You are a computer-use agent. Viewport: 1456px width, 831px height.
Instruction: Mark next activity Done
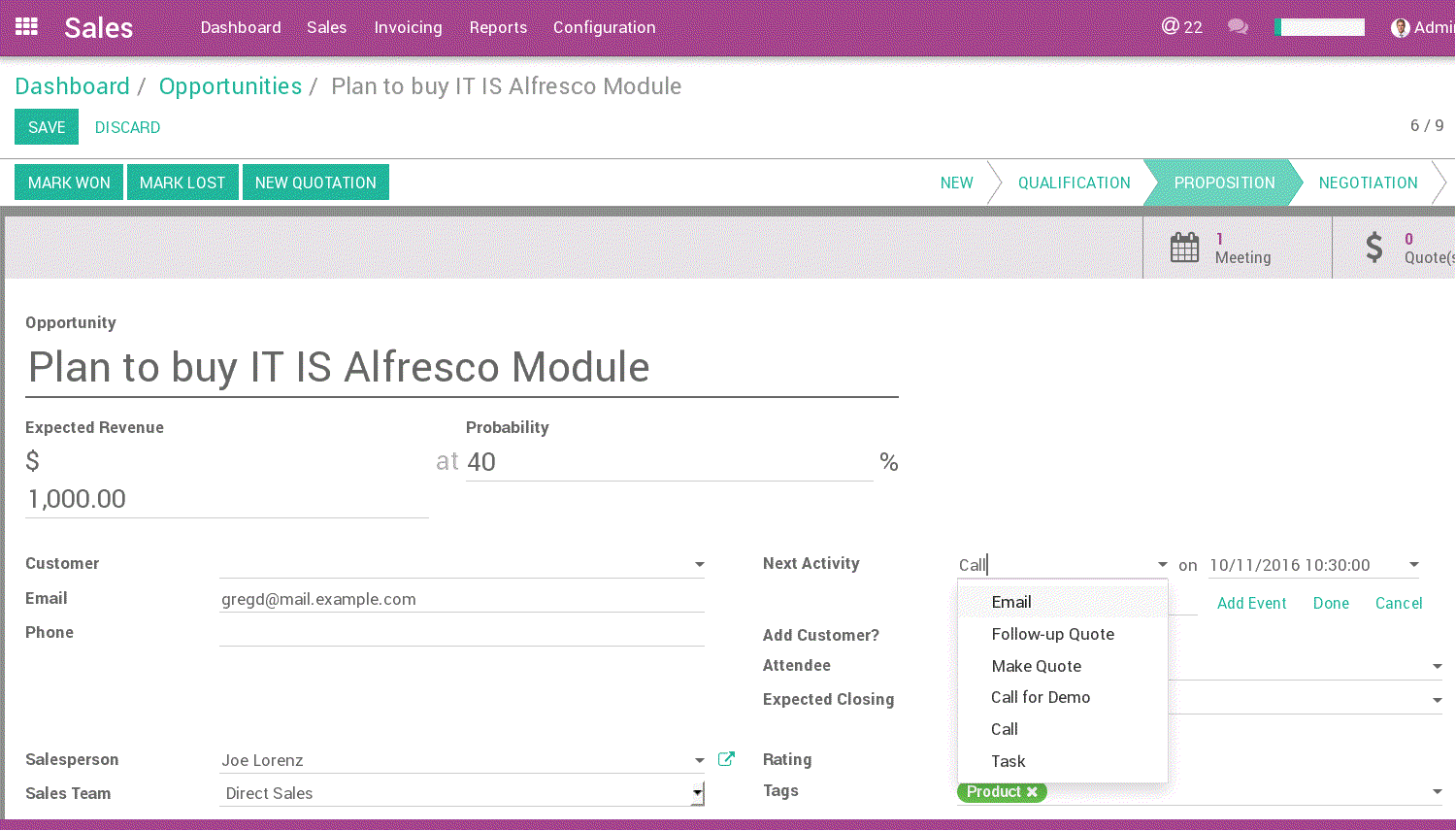click(1331, 603)
